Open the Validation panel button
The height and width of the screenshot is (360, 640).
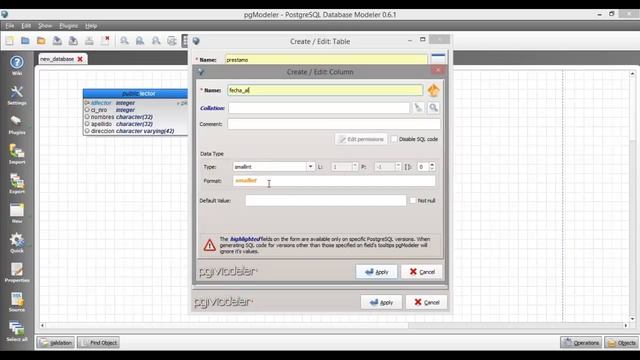56,342
